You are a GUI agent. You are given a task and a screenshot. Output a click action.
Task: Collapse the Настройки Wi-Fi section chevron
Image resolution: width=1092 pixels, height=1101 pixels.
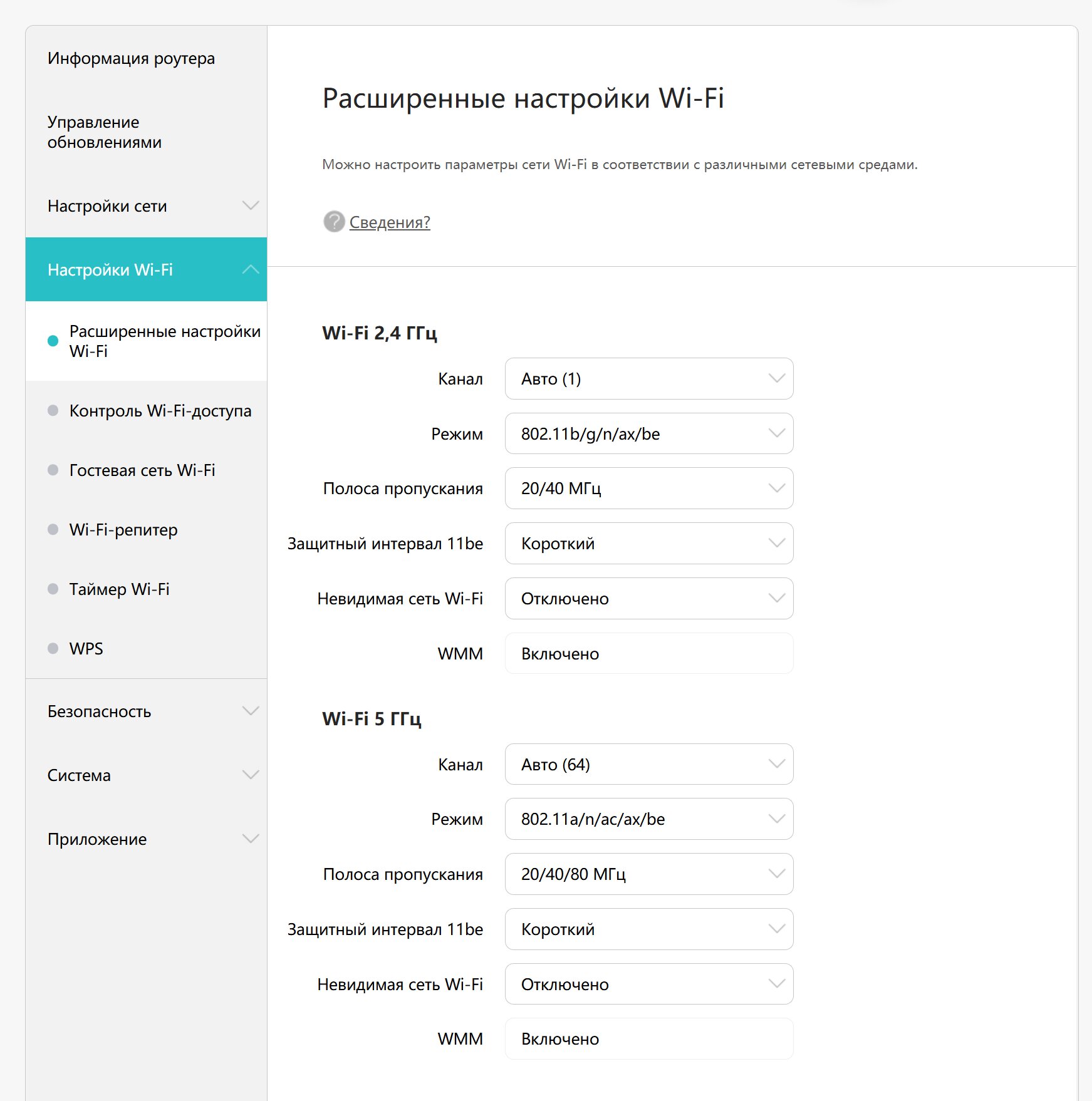251,269
